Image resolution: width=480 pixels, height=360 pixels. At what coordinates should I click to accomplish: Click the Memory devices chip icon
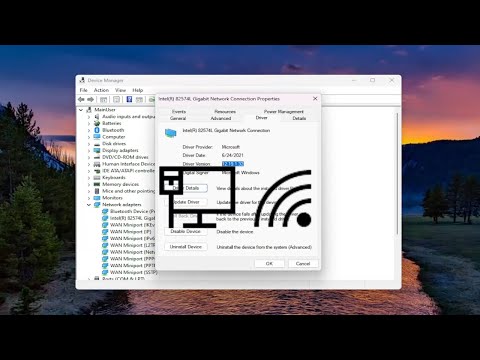point(97,184)
